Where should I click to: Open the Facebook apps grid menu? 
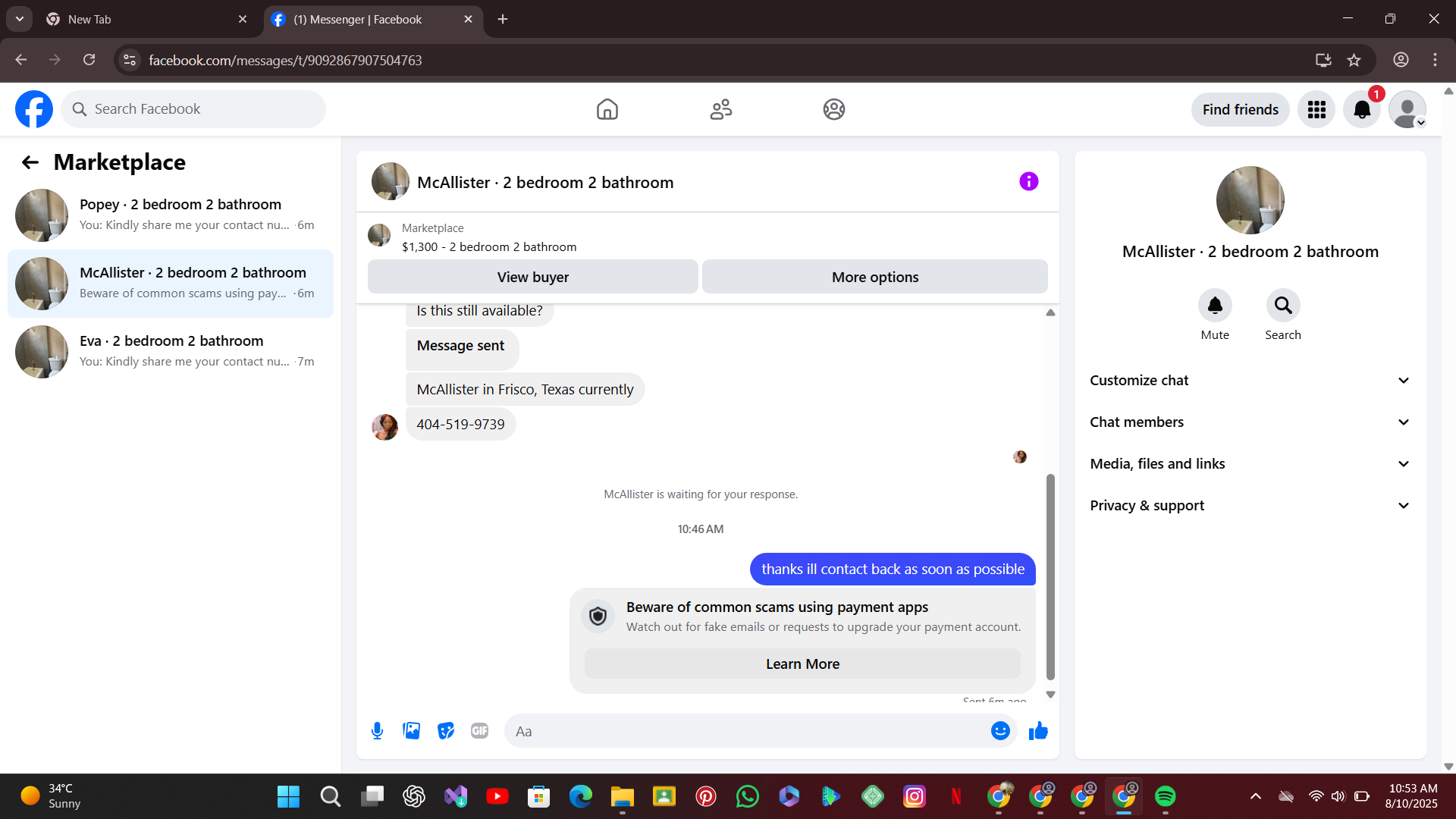(1316, 110)
